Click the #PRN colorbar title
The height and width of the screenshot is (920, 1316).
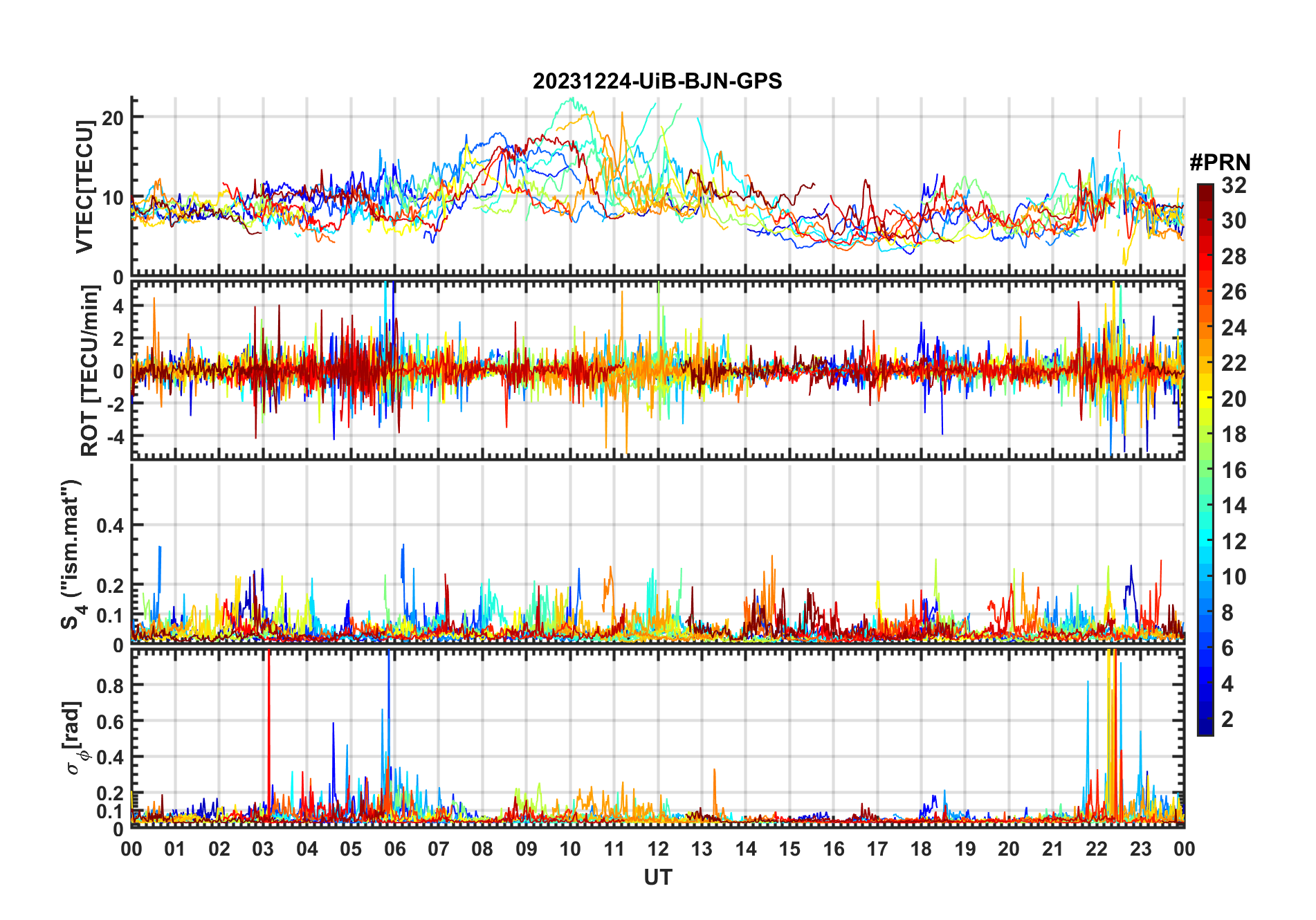1220,163
